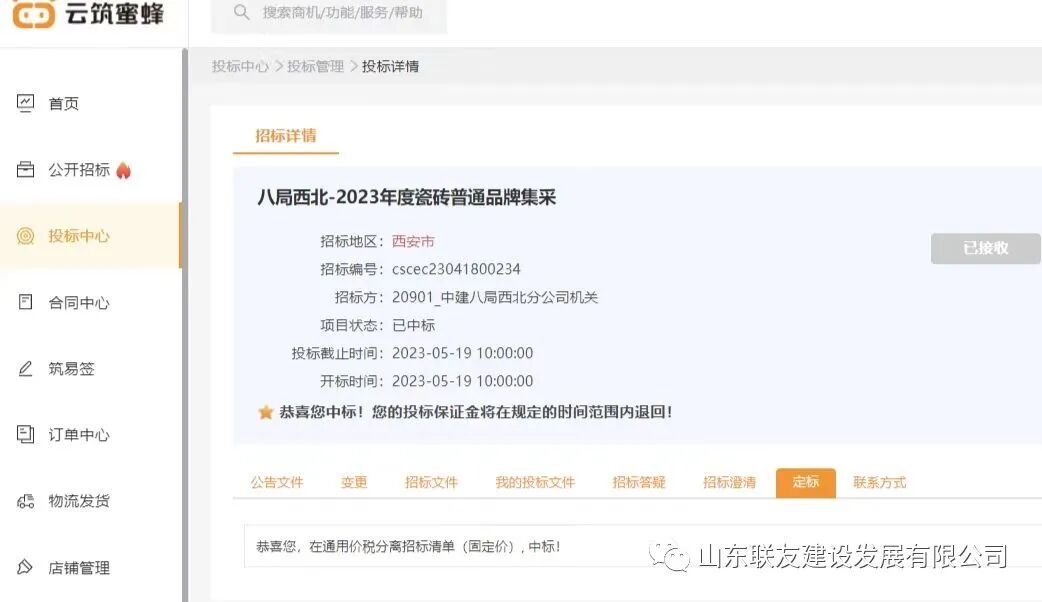Open the 我的投标文件 section
This screenshot has height=602, width=1042.
pyautogui.click(x=534, y=482)
